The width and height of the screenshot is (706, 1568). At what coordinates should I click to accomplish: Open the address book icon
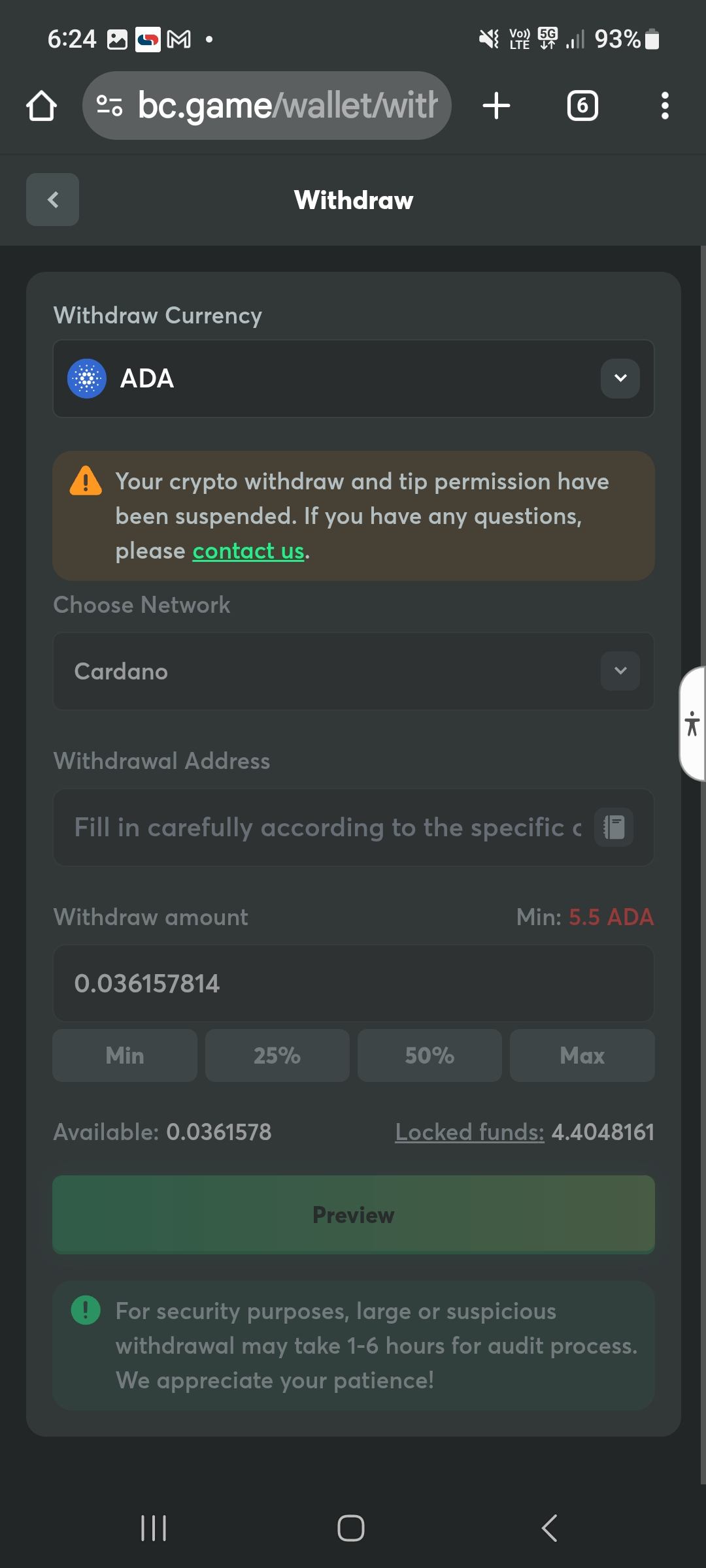(x=614, y=827)
